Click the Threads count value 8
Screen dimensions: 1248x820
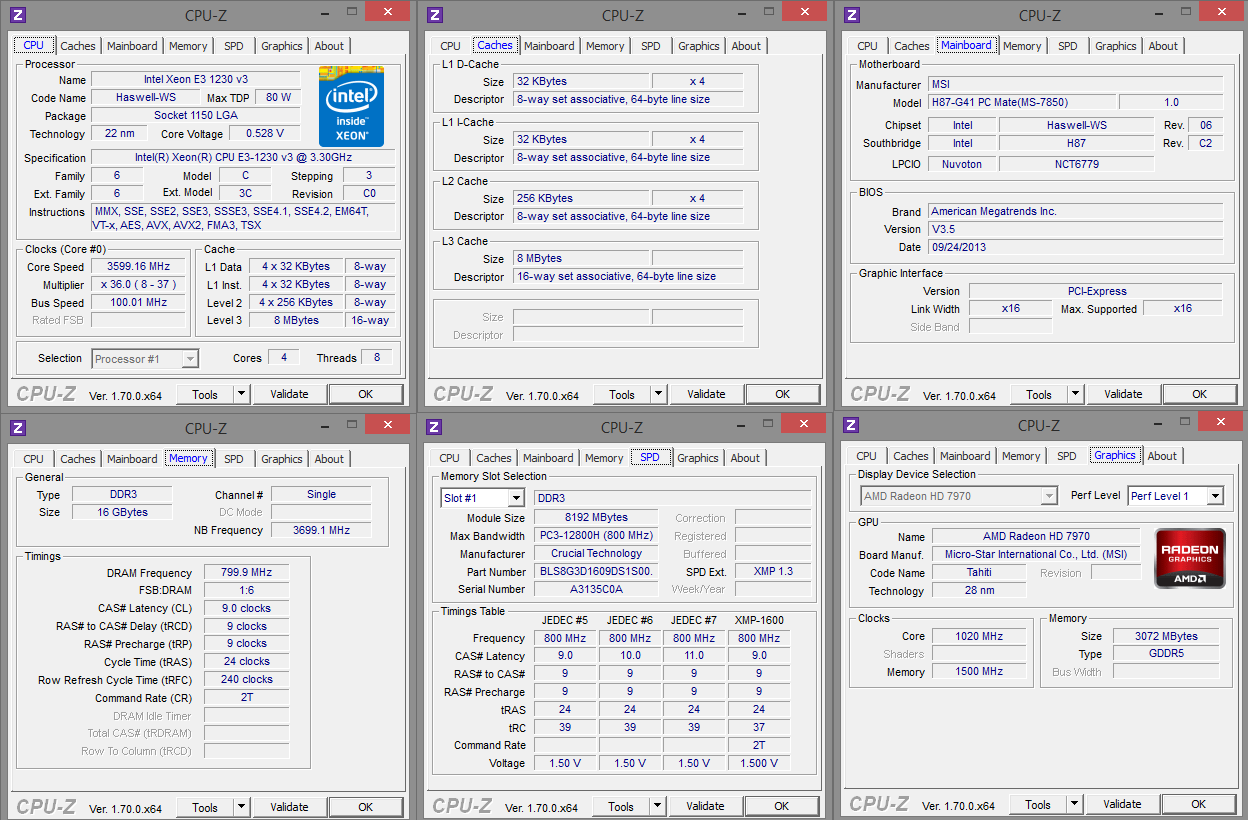coord(377,358)
